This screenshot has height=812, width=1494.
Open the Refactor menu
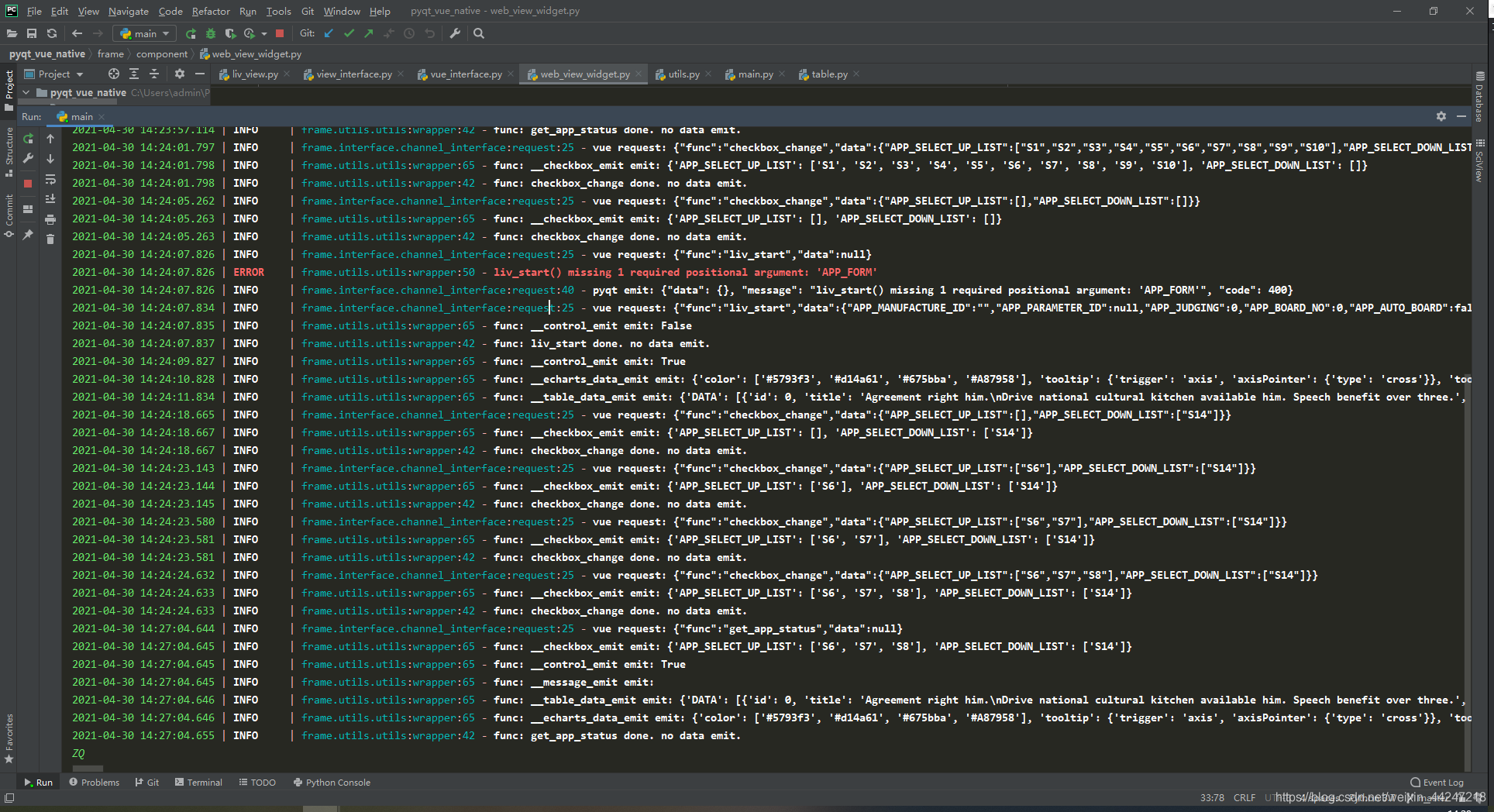coord(211,11)
